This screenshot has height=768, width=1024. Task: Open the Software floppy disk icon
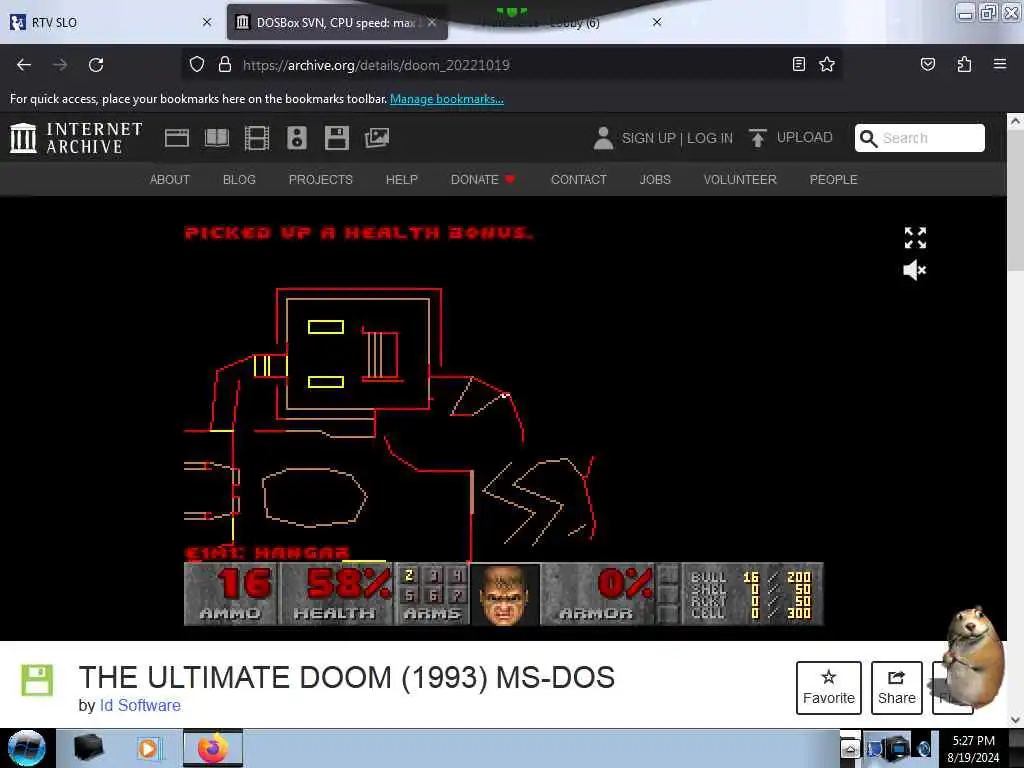[336, 138]
